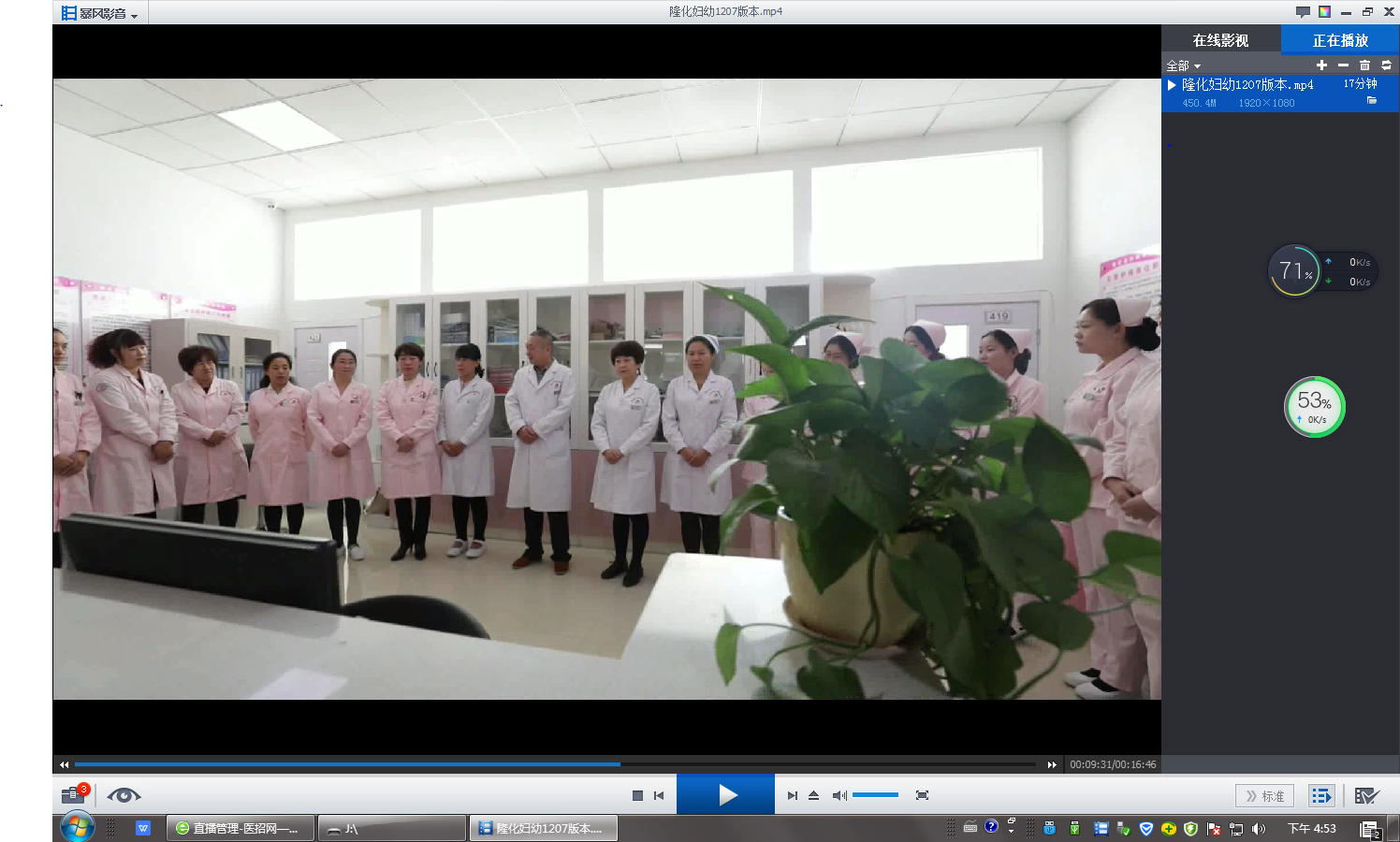The height and width of the screenshot is (842, 1400).
Task: Skip to the previous video track
Action: [659, 795]
